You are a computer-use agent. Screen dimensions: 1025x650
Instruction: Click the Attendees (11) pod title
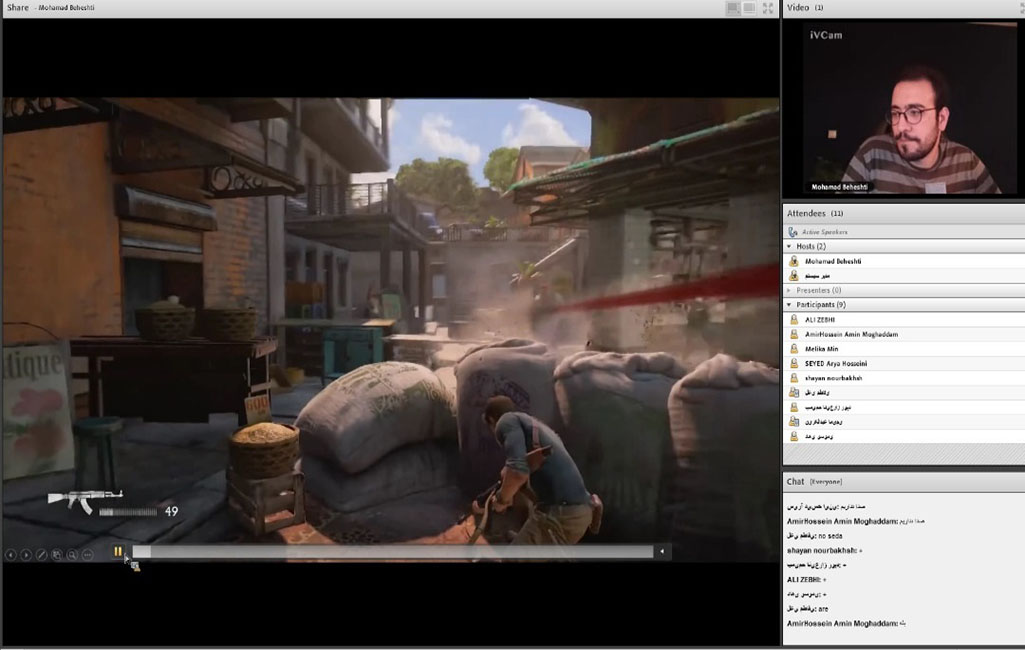(x=815, y=213)
